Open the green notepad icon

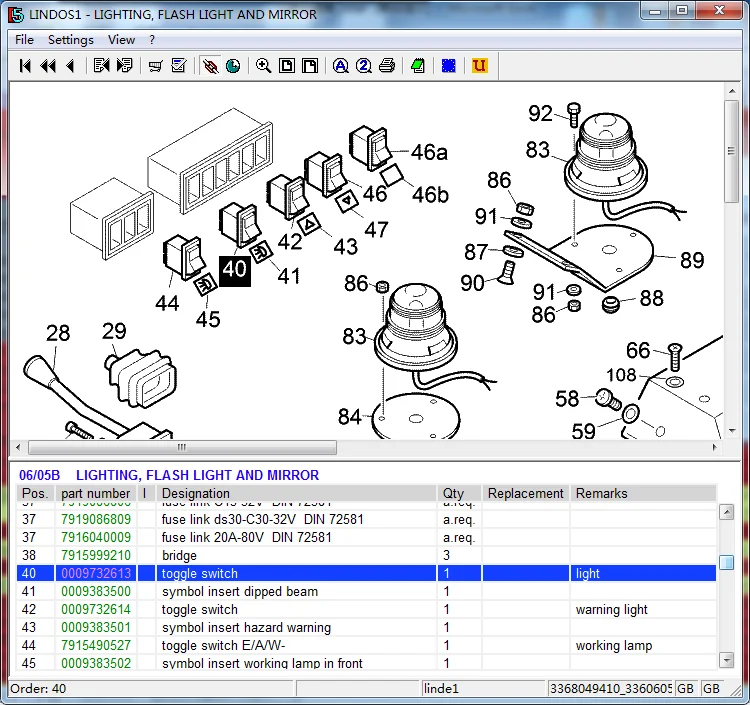(418, 66)
